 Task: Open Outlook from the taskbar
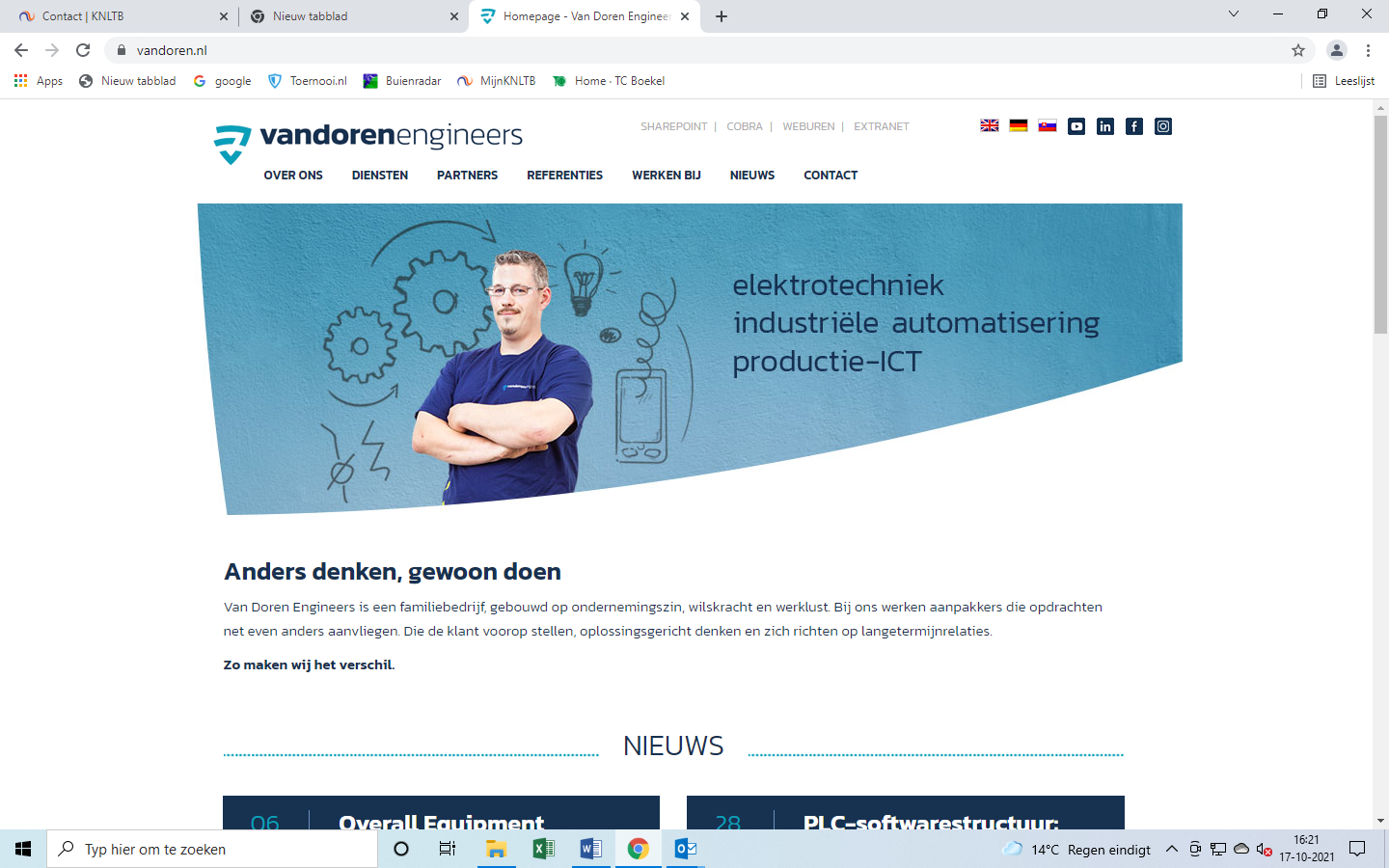point(686,849)
